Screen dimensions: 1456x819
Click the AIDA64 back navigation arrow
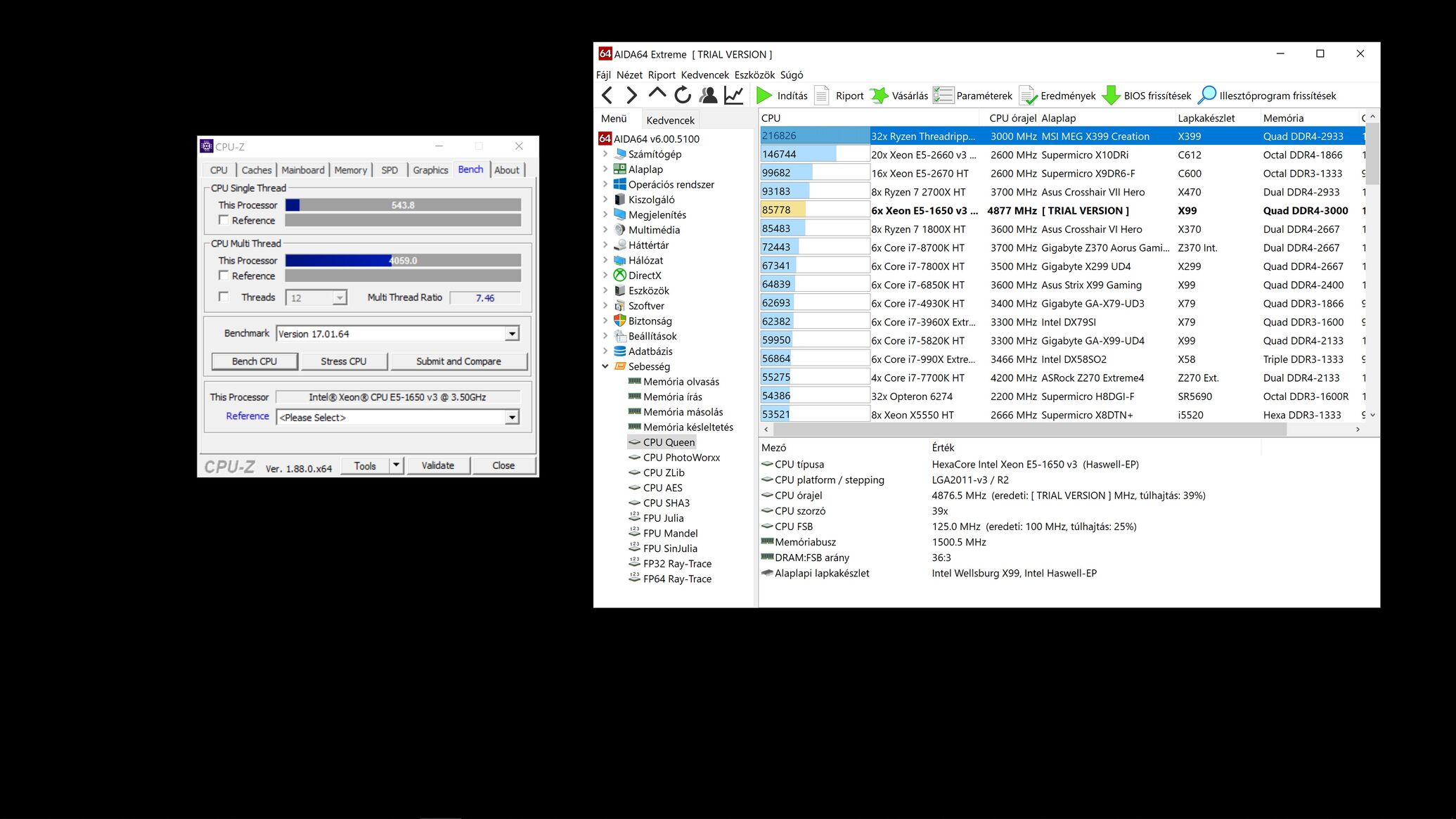(x=607, y=96)
